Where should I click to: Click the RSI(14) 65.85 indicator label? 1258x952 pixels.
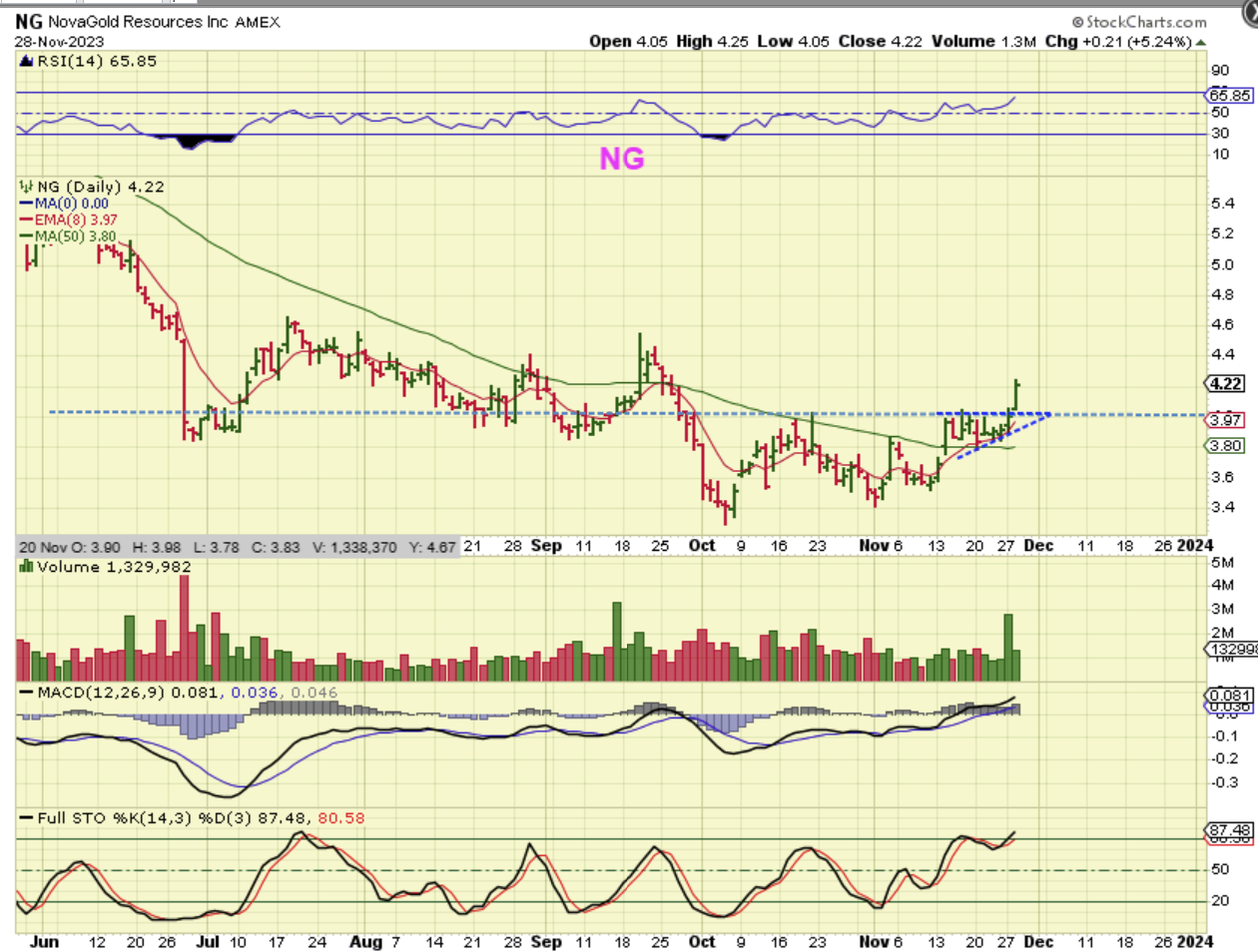pyautogui.click(x=97, y=61)
